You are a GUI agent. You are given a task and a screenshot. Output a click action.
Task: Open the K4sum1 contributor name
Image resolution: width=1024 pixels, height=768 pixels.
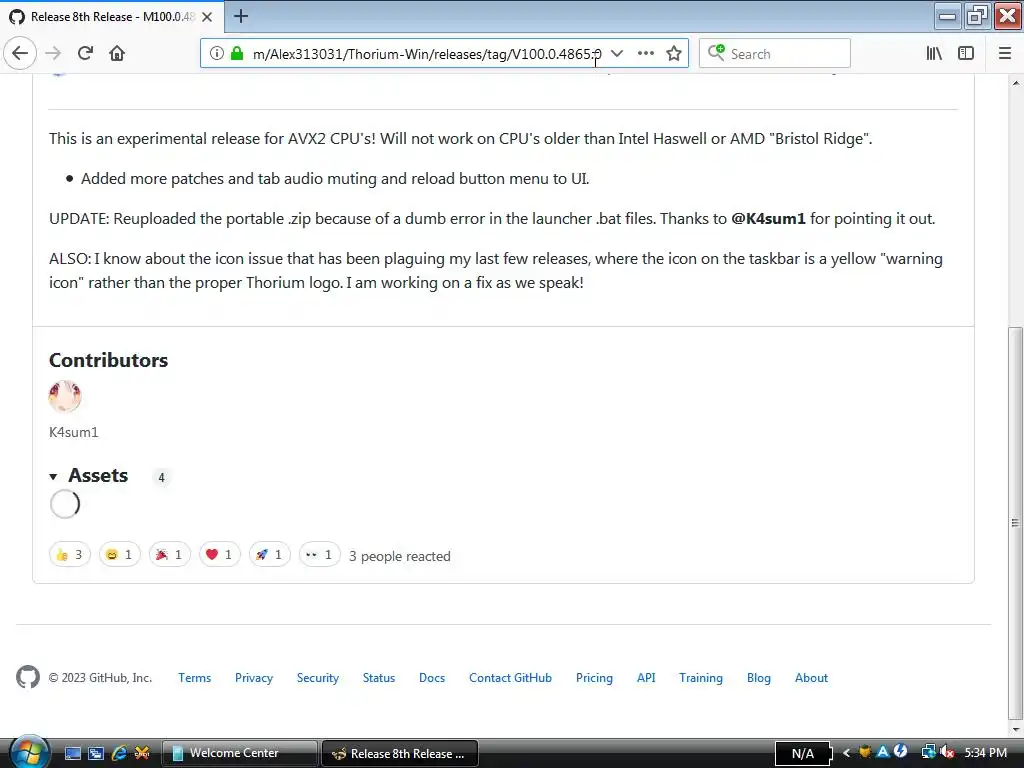[74, 432]
